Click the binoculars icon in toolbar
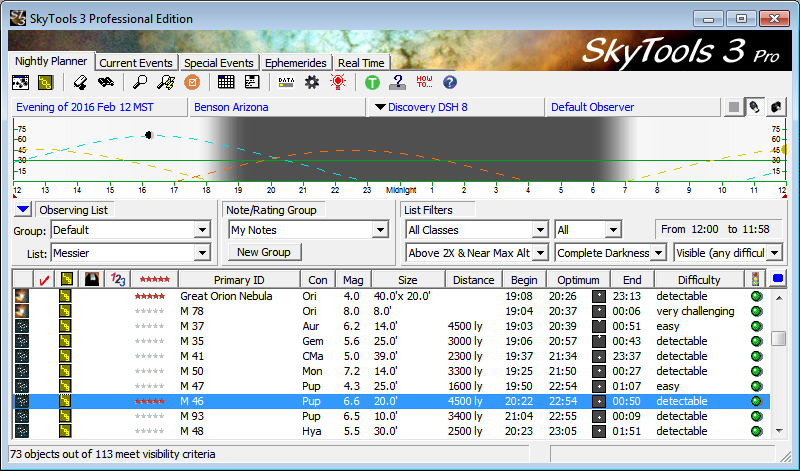Viewport: 800px width, 471px height. tap(104, 82)
